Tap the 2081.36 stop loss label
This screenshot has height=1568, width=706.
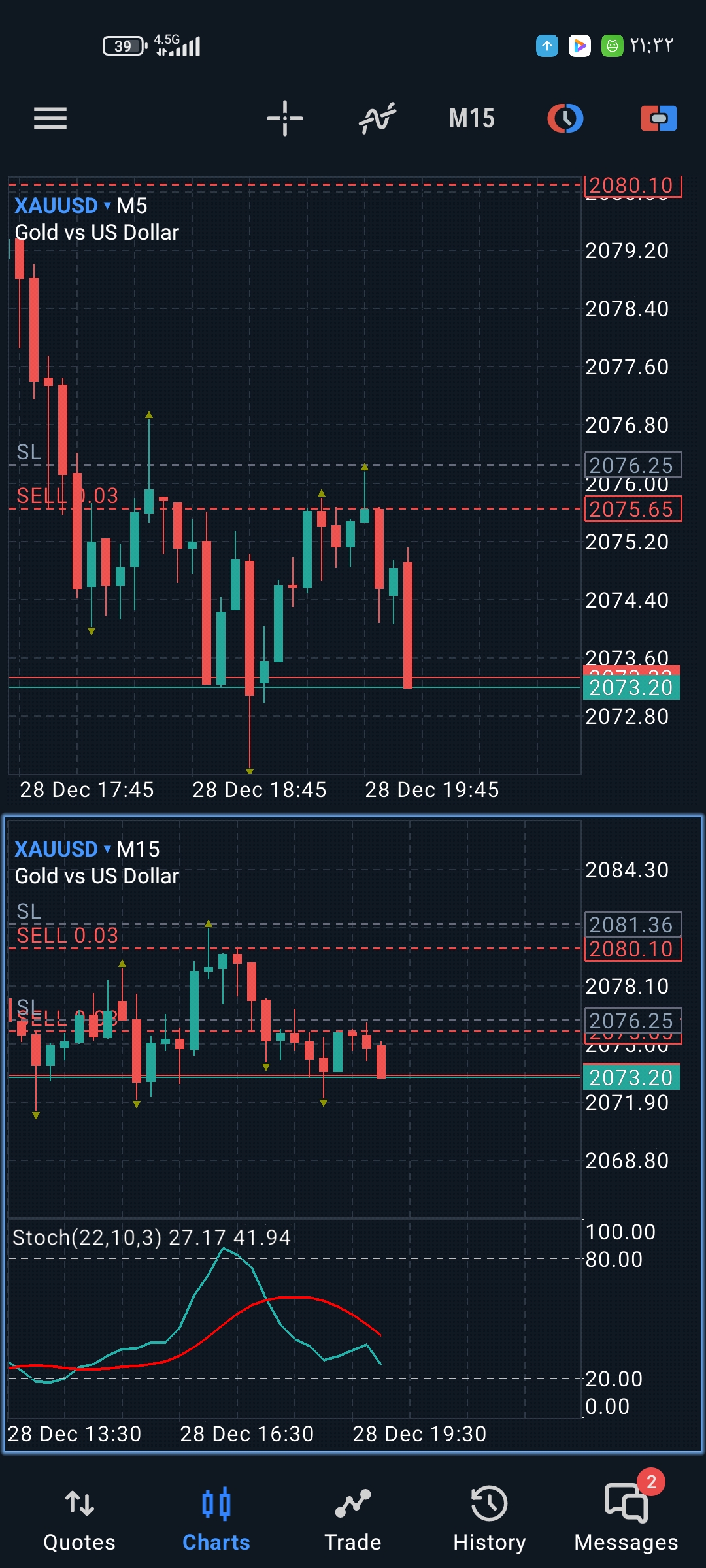(632, 924)
